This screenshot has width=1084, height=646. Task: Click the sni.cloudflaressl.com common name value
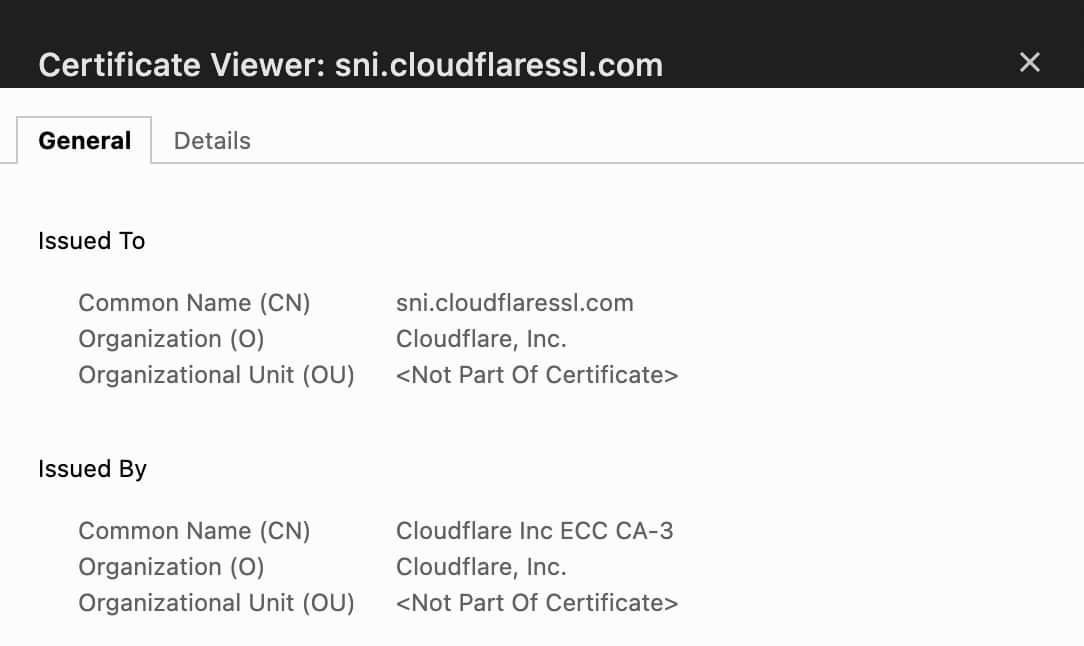[x=514, y=303]
